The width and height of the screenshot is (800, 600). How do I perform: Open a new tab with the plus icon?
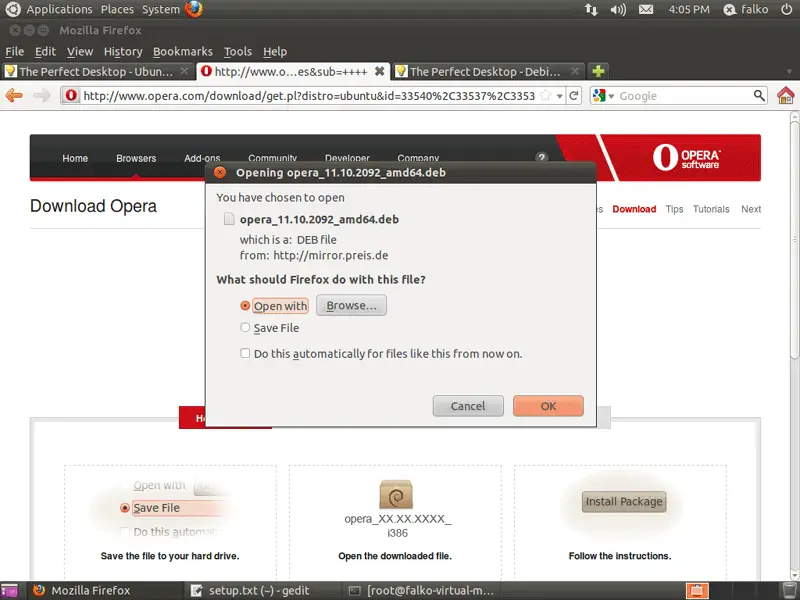pyautogui.click(x=598, y=71)
